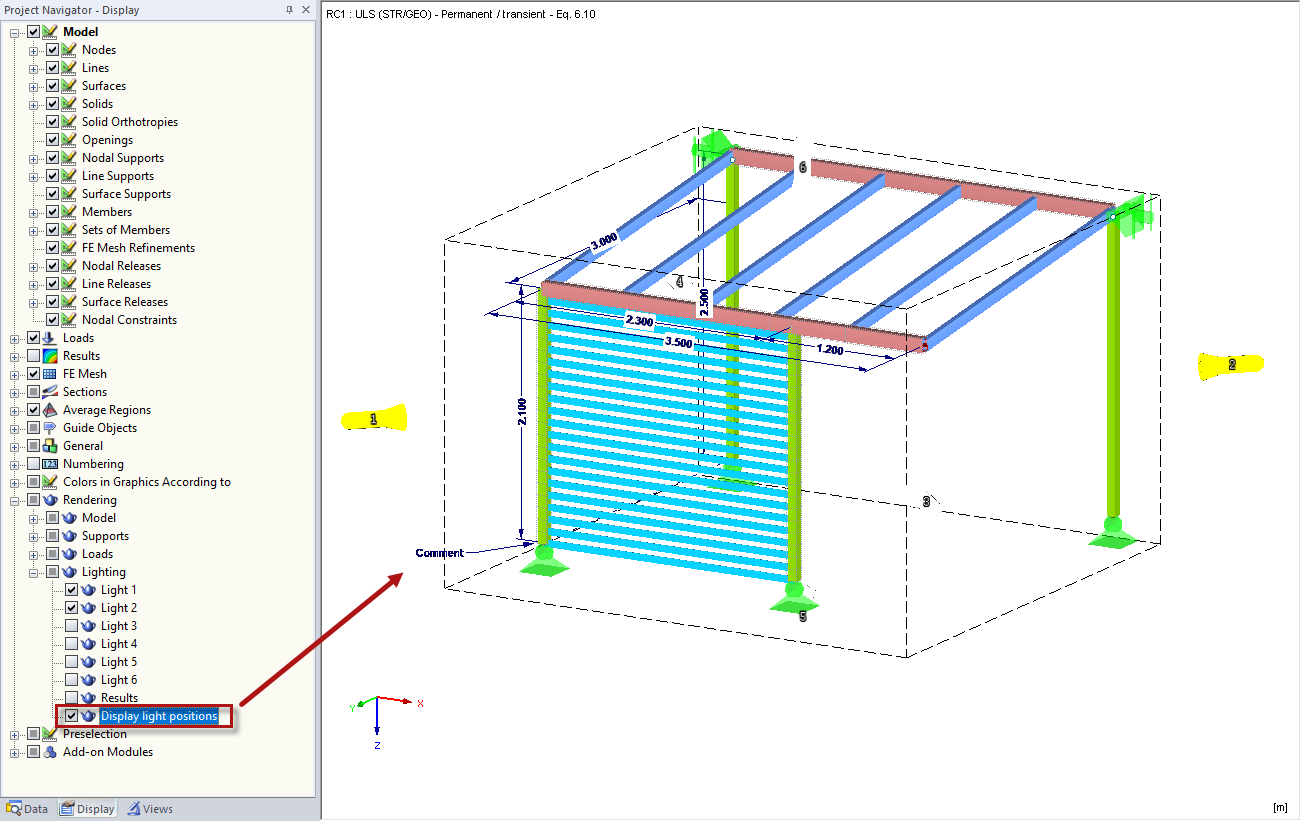Switch to the Data tab
The width and height of the screenshot is (1301, 821).
point(27,809)
